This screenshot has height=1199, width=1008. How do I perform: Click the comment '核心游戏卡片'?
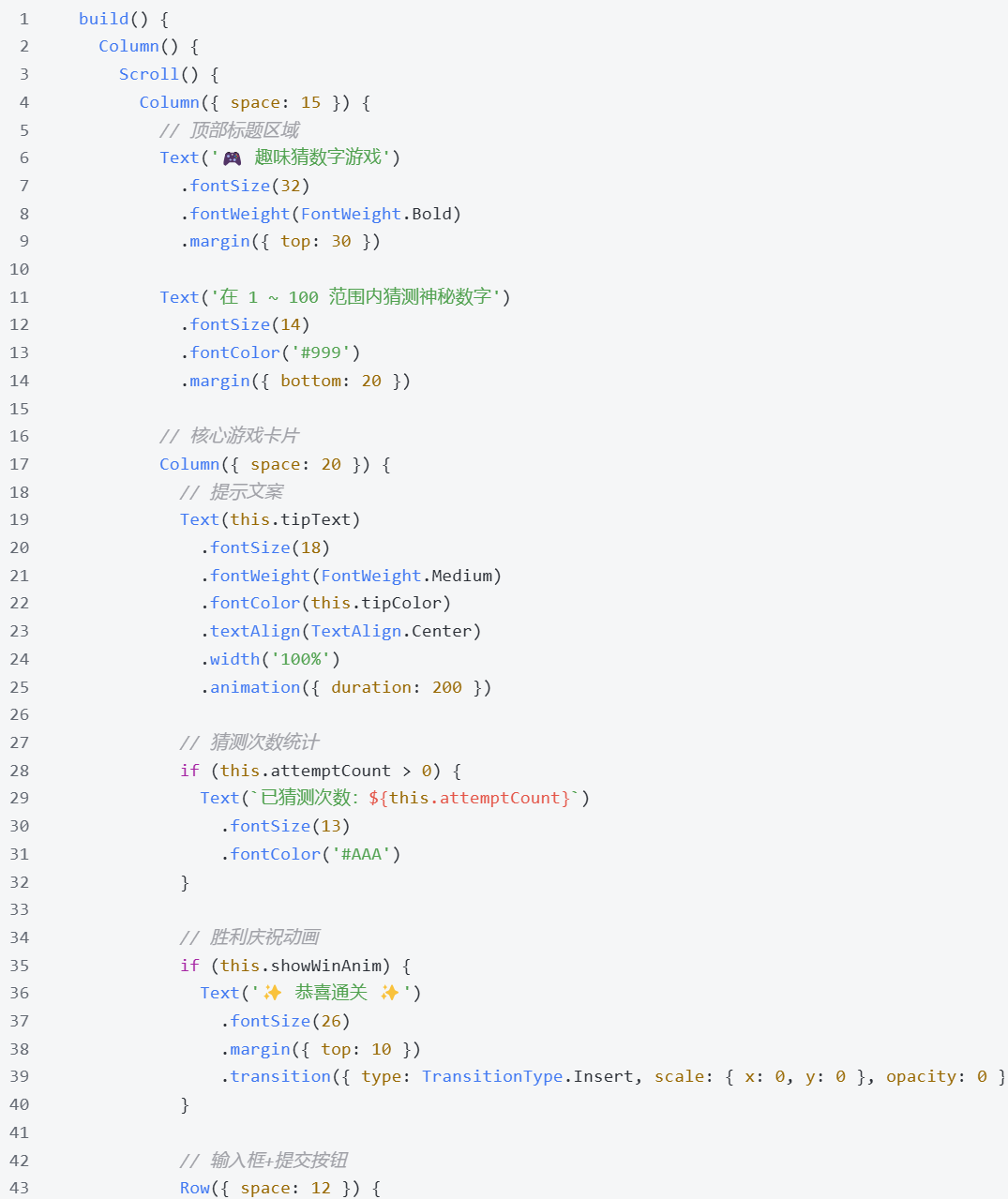(x=245, y=436)
